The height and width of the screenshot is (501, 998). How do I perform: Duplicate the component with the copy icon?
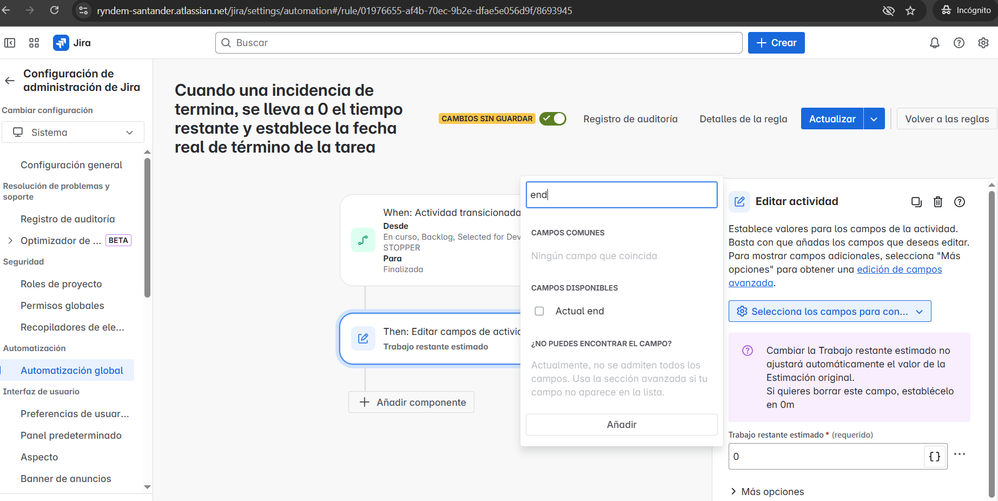[916, 202]
